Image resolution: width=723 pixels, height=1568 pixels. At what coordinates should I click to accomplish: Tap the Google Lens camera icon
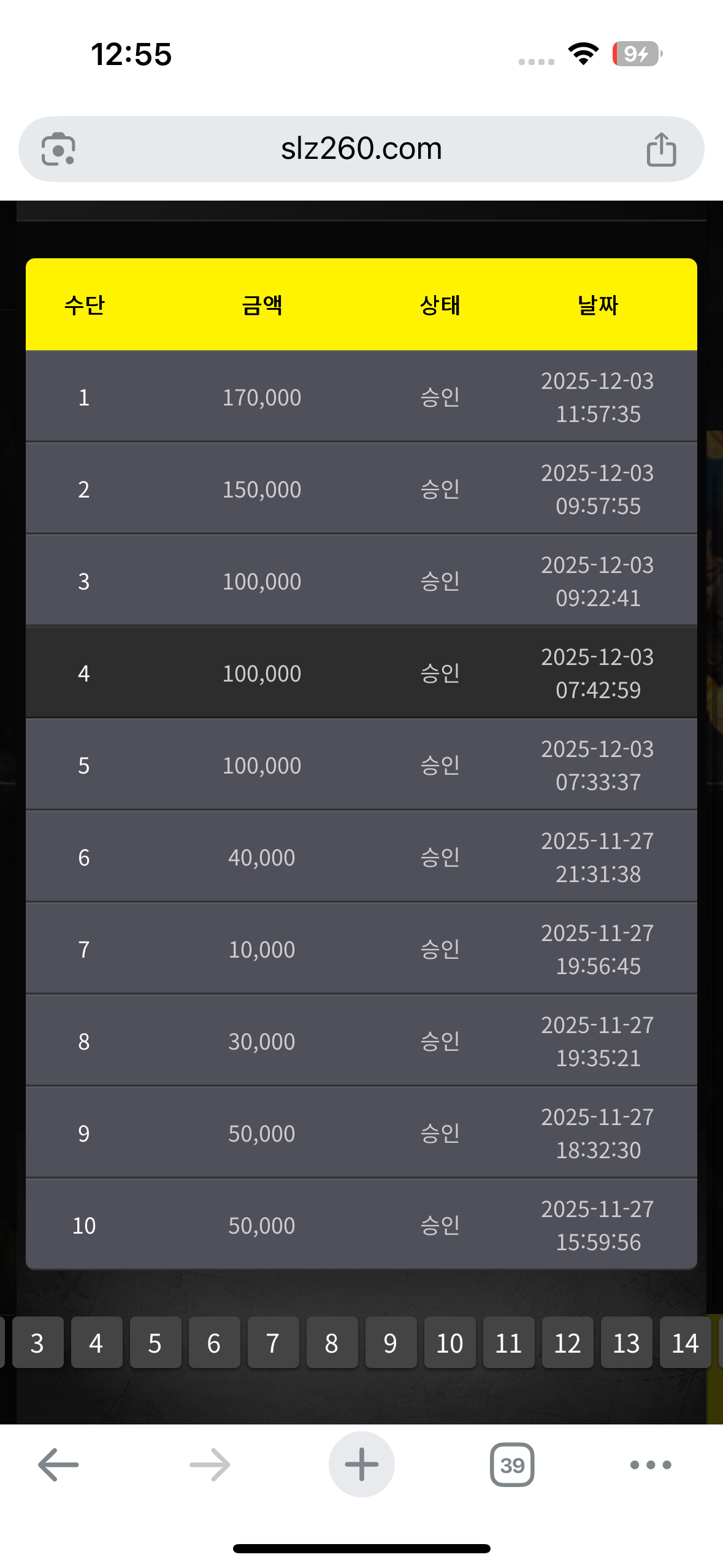click(58, 149)
